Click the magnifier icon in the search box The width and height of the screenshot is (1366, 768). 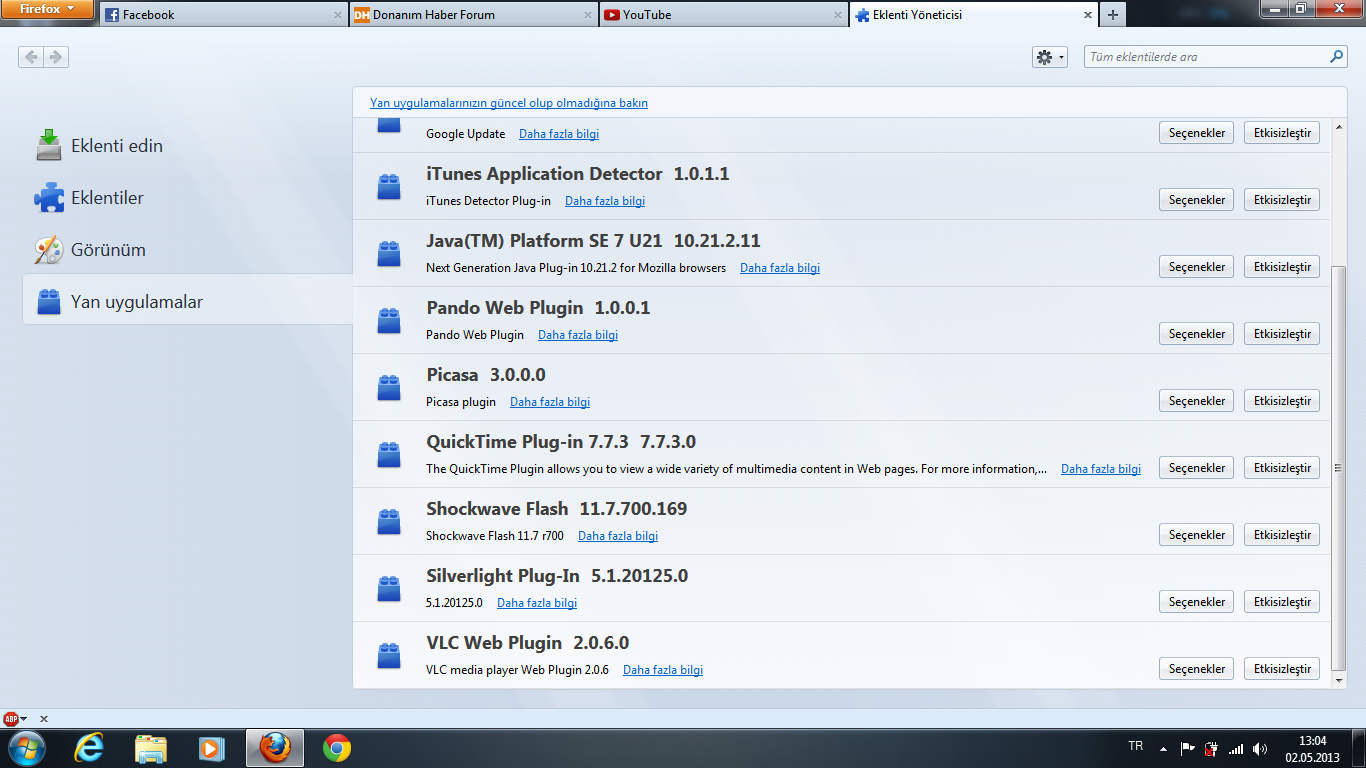click(1336, 57)
